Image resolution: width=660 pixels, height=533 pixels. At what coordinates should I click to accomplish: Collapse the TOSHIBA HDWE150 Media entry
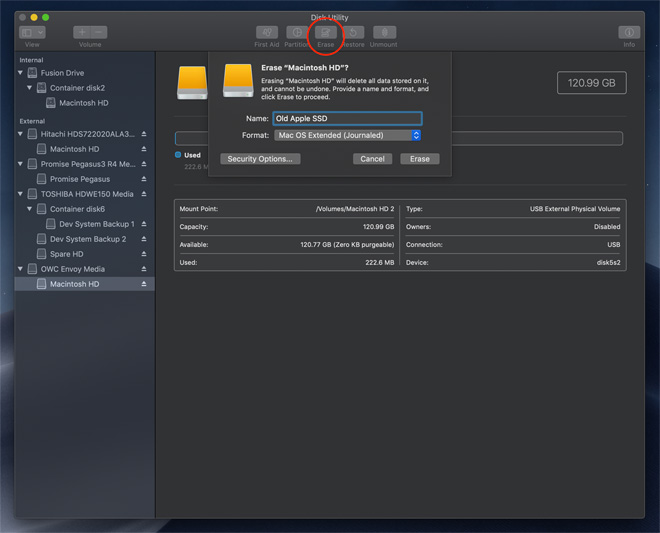(20, 194)
